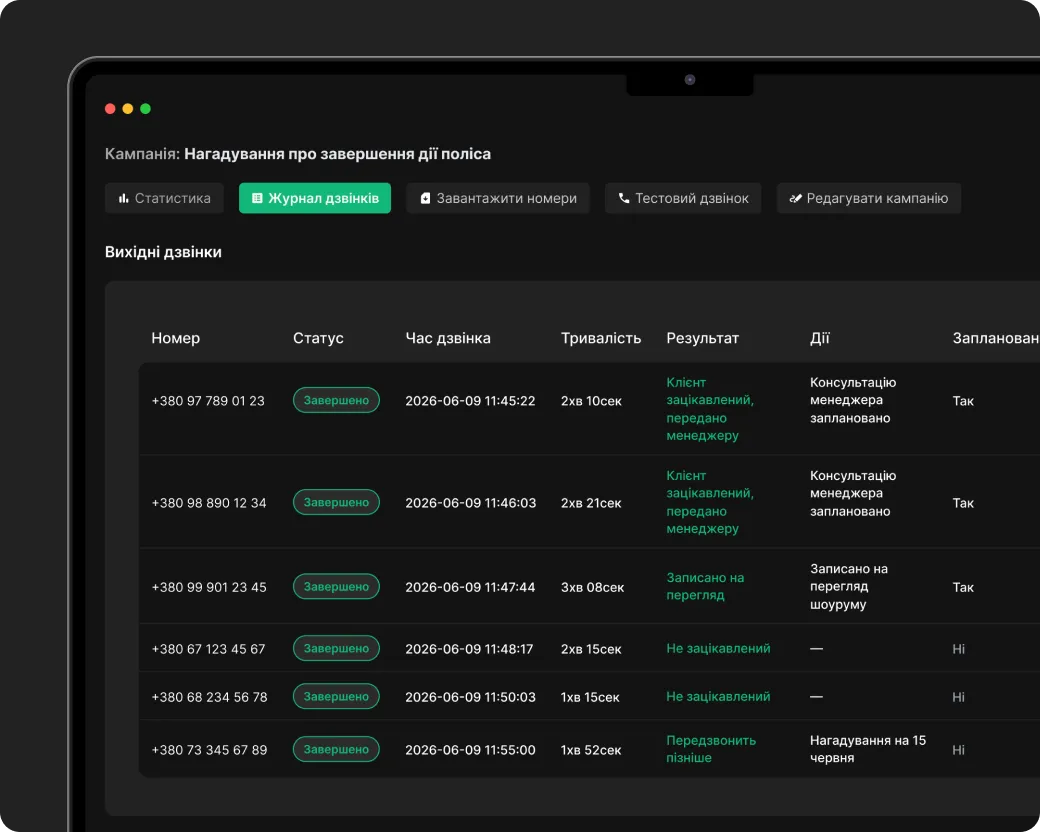Click Завершено badge for +380 68 234 56 78
Screen dimensions: 1040x832
[x=336, y=697]
